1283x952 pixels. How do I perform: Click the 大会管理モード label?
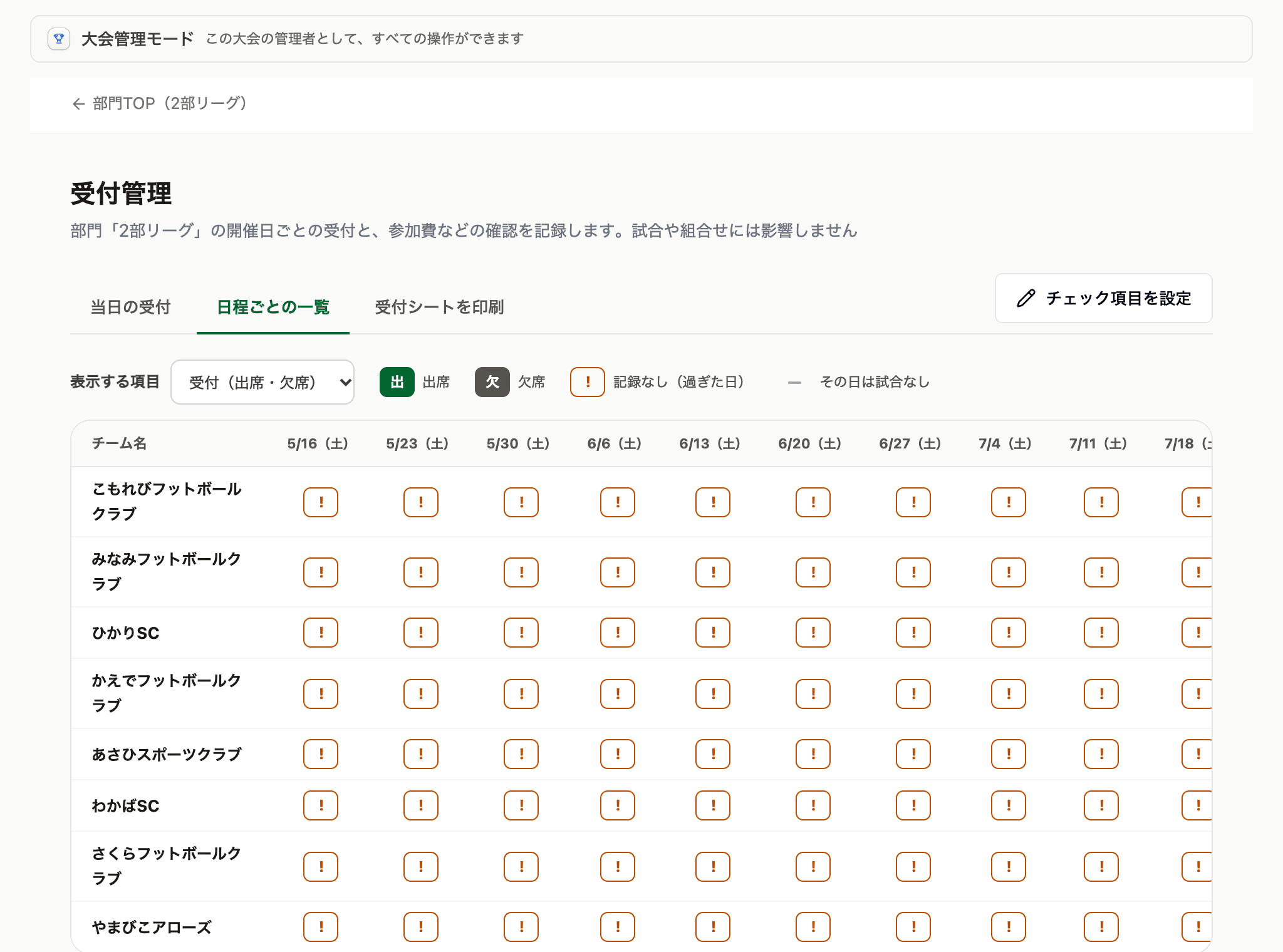(138, 39)
